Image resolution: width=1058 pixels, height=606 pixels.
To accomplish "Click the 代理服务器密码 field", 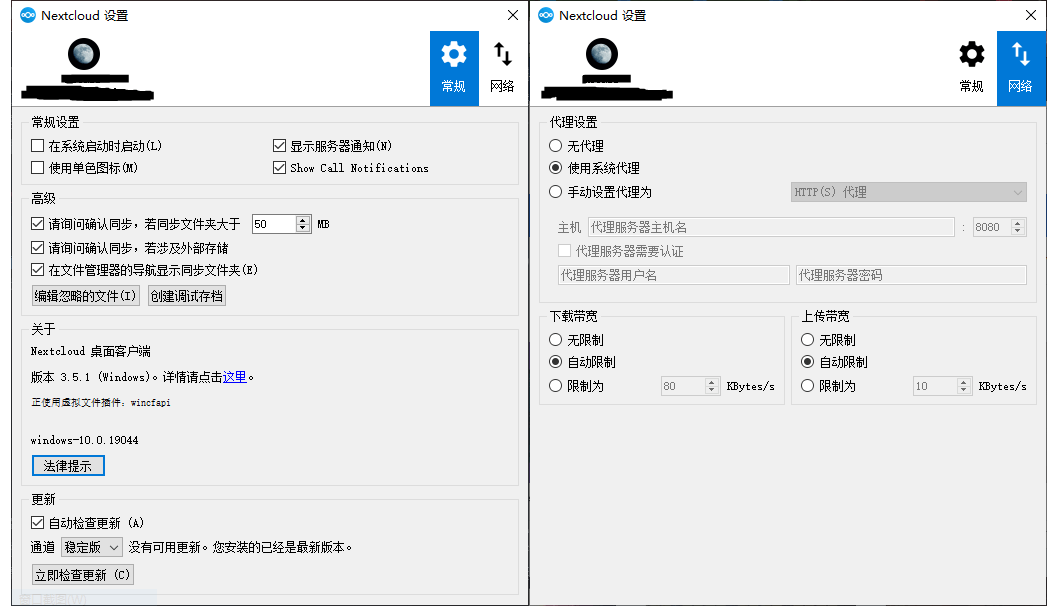I will 911,275.
